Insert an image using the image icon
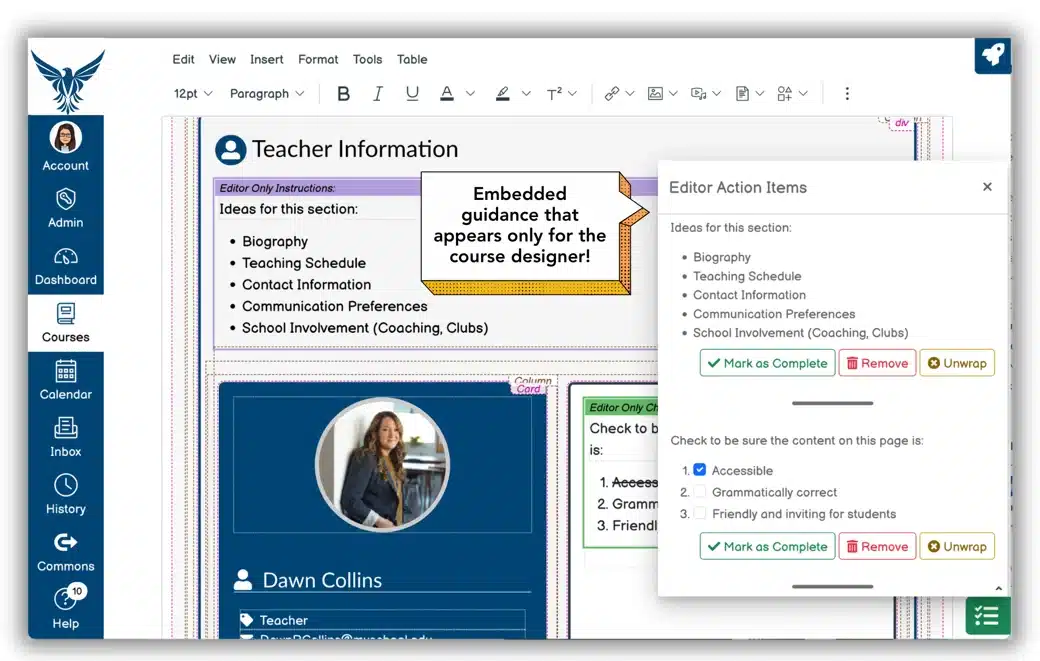Image resolution: width=1040 pixels, height=661 pixels. pos(656,92)
